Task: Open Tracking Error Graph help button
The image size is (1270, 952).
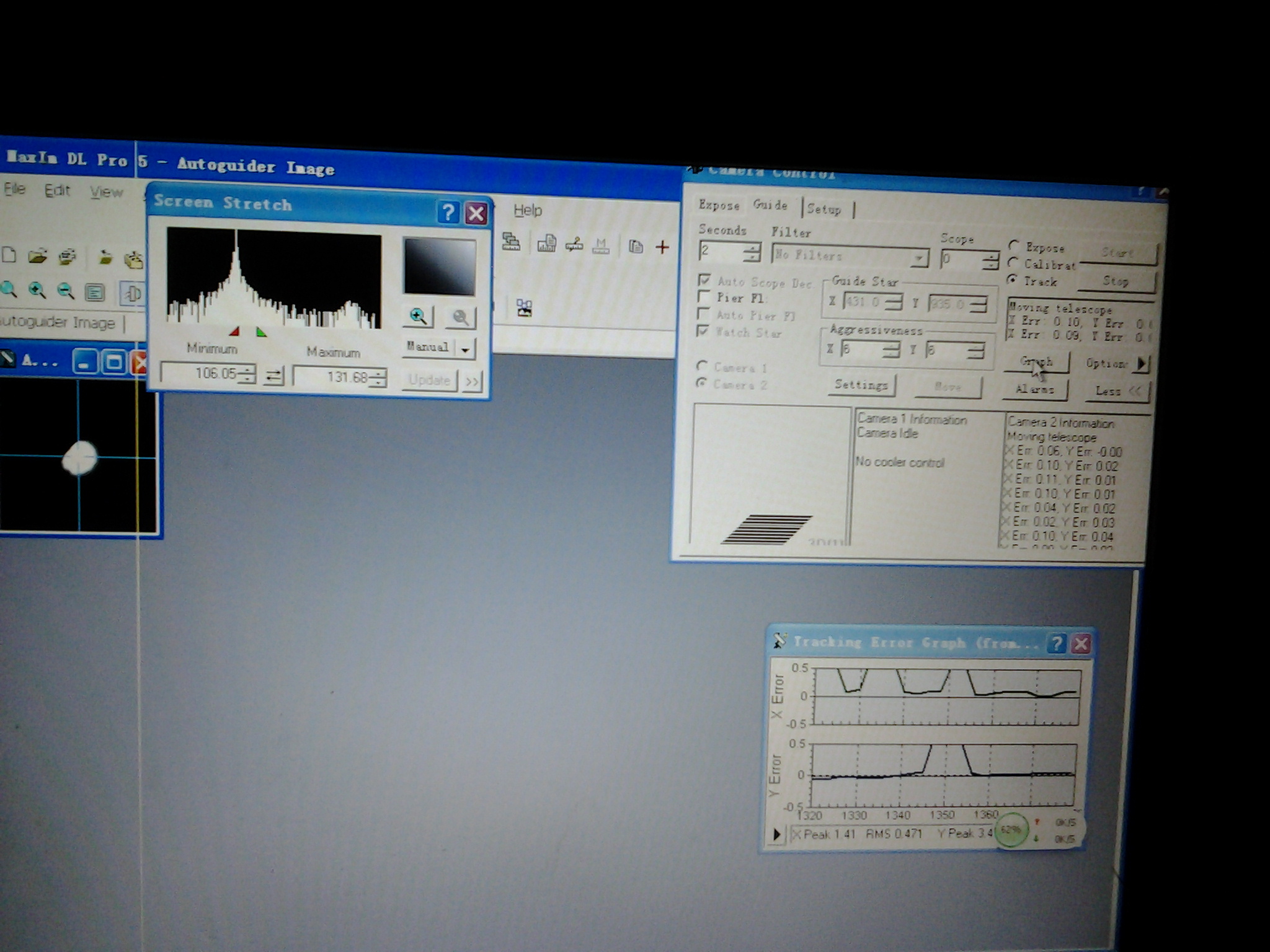Action: pos(1056,643)
